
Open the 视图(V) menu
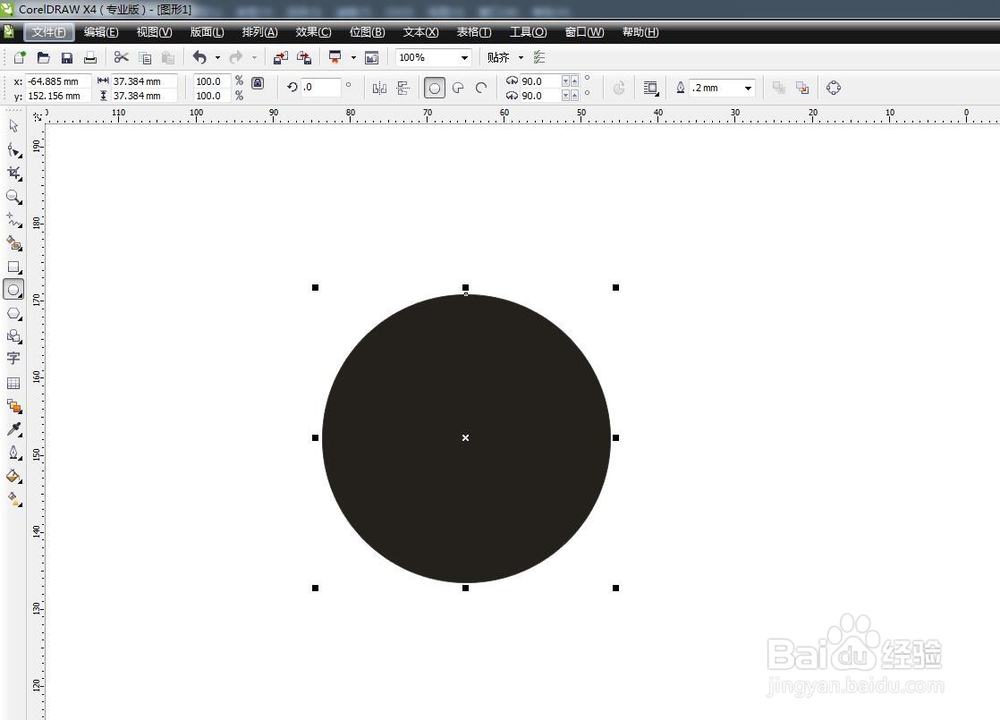coord(154,32)
